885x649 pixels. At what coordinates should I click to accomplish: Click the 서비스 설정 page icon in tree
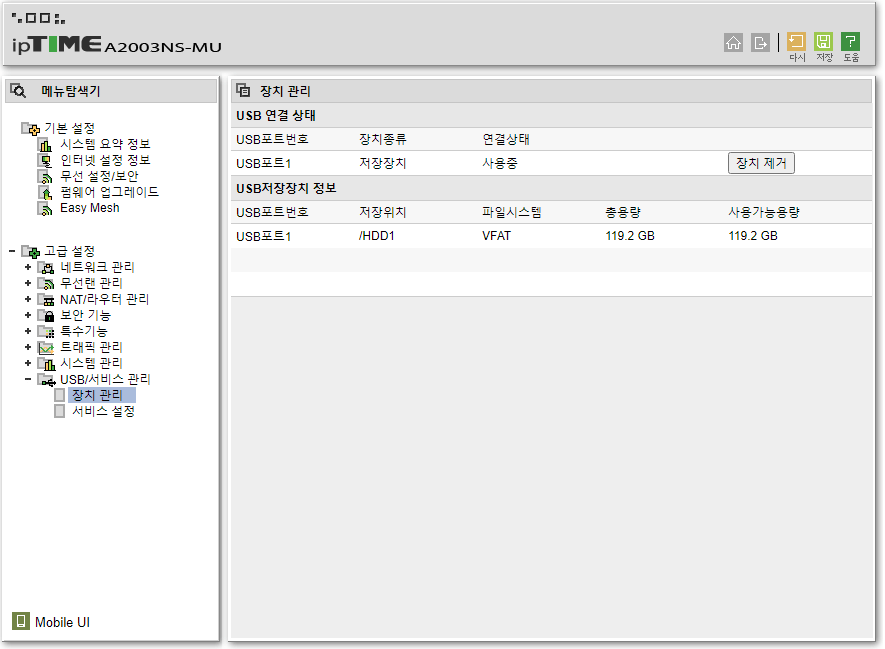click(x=59, y=411)
